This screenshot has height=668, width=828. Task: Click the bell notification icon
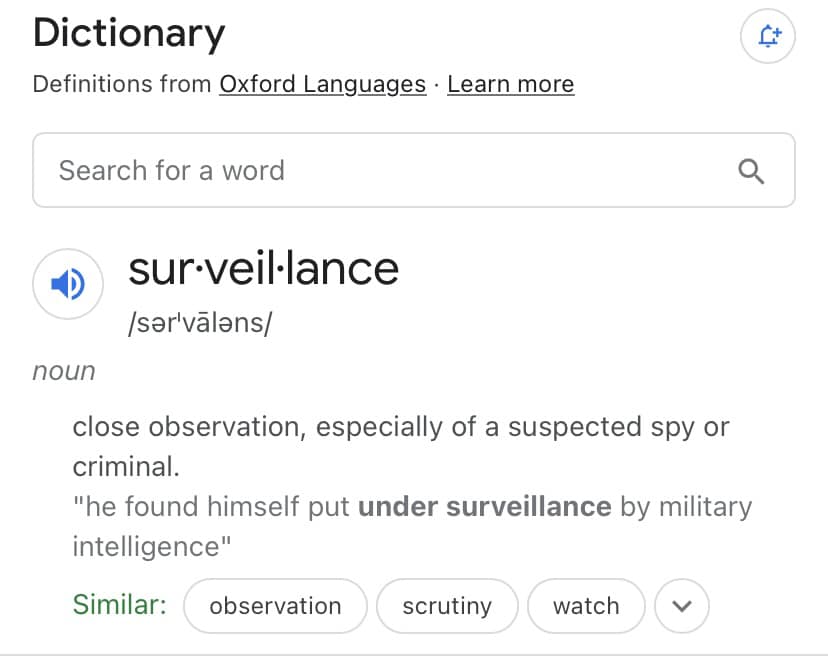(767, 37)
